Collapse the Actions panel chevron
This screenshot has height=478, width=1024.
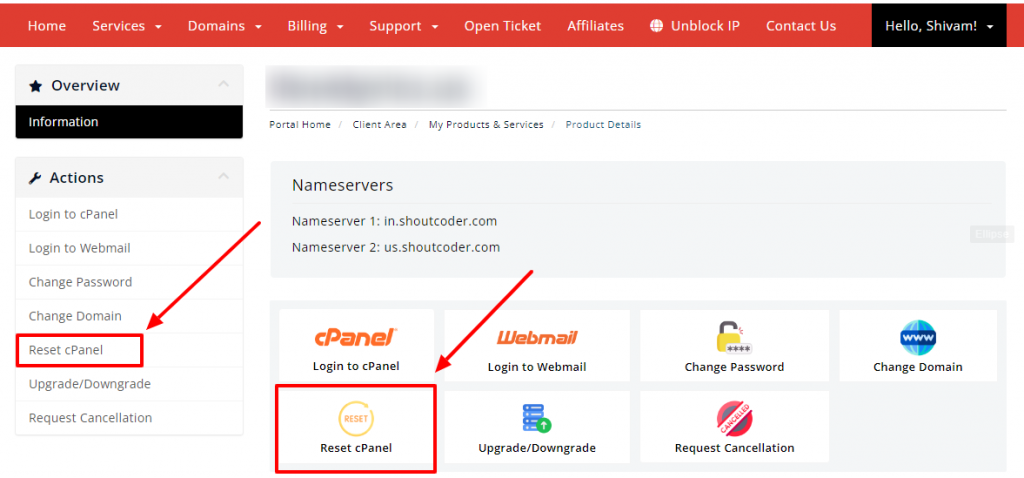tap(223, 176)
